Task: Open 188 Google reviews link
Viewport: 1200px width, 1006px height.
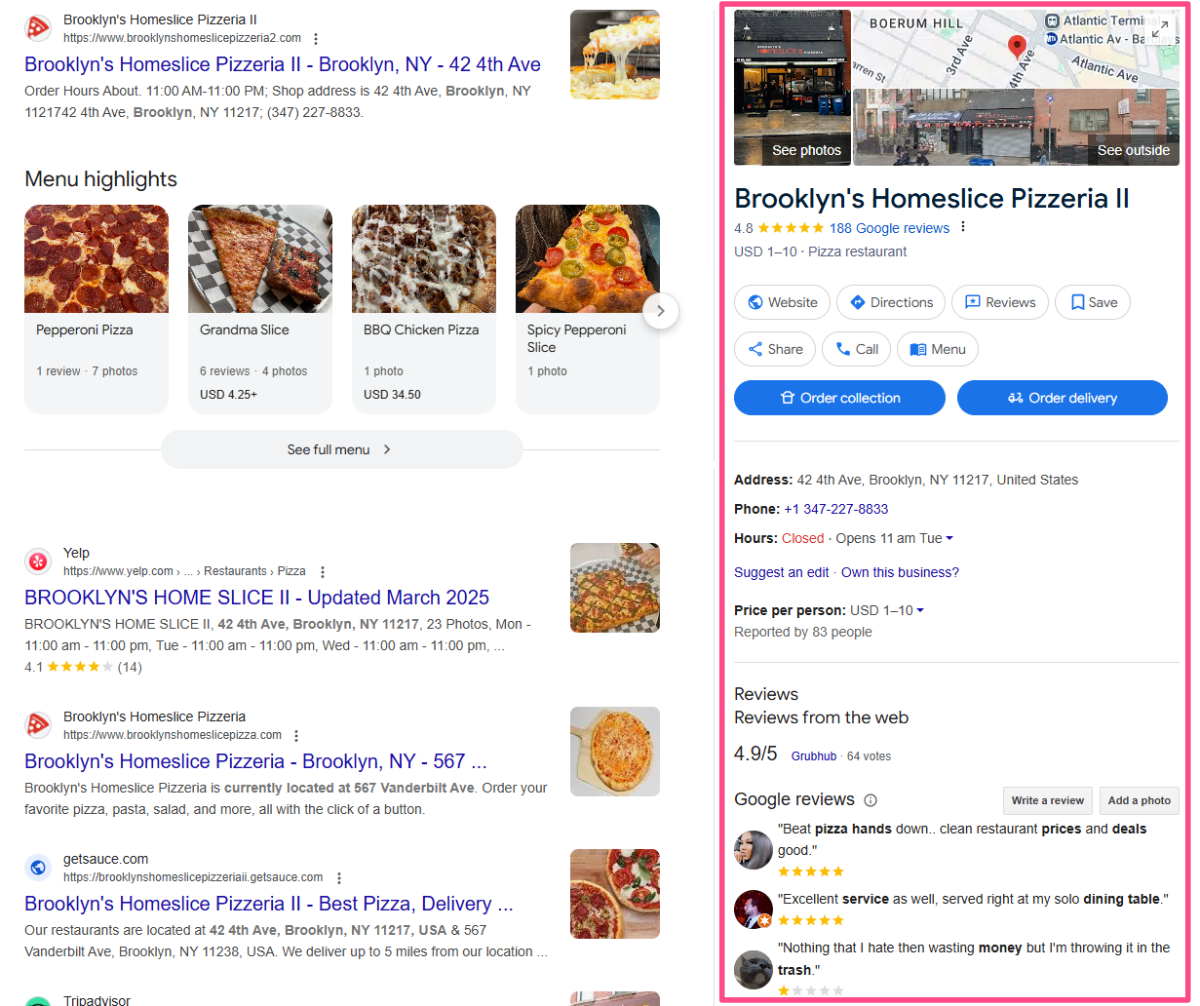Action: coord(889,228)
